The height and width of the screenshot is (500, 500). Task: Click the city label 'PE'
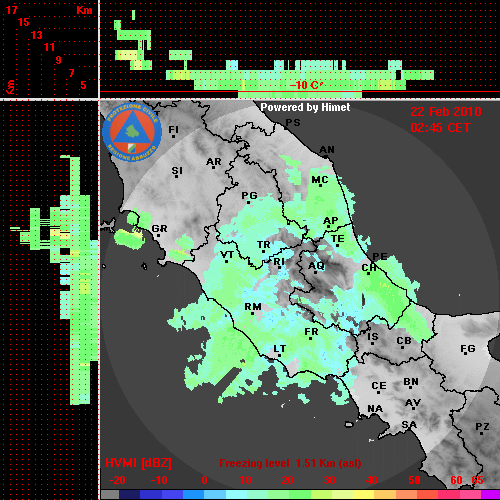coord(380,256)
